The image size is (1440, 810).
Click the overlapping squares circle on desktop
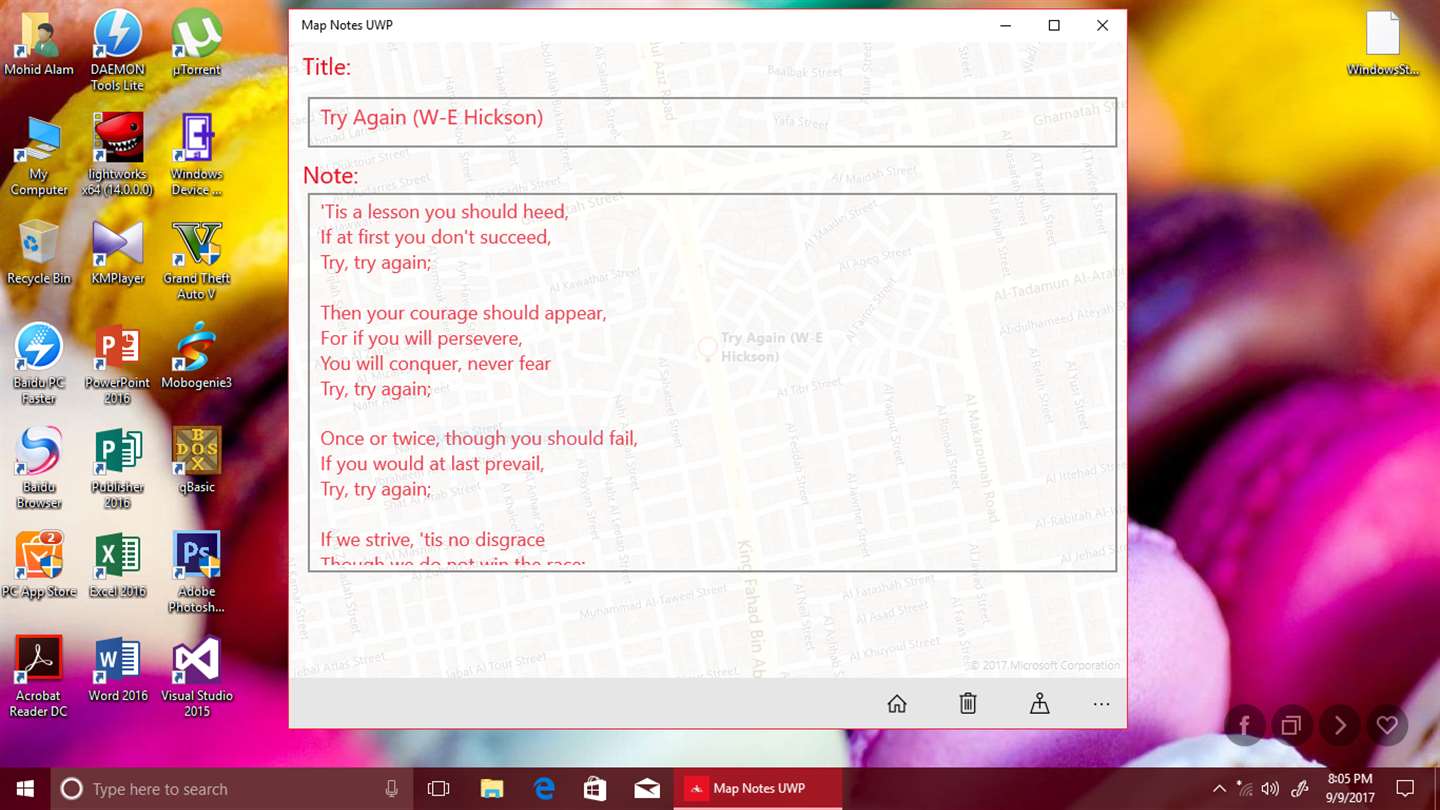pos(1292,725)
